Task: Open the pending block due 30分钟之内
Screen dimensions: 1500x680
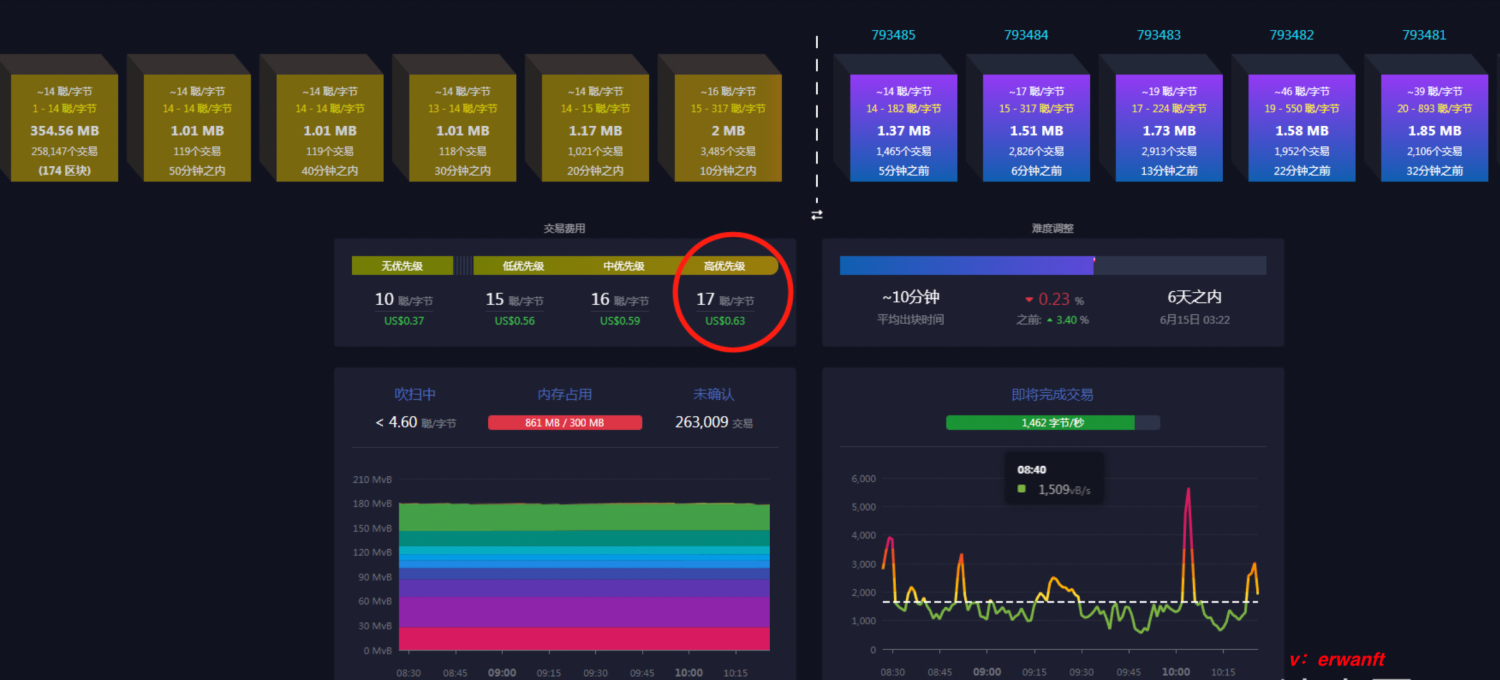Action: pos(463,128)
